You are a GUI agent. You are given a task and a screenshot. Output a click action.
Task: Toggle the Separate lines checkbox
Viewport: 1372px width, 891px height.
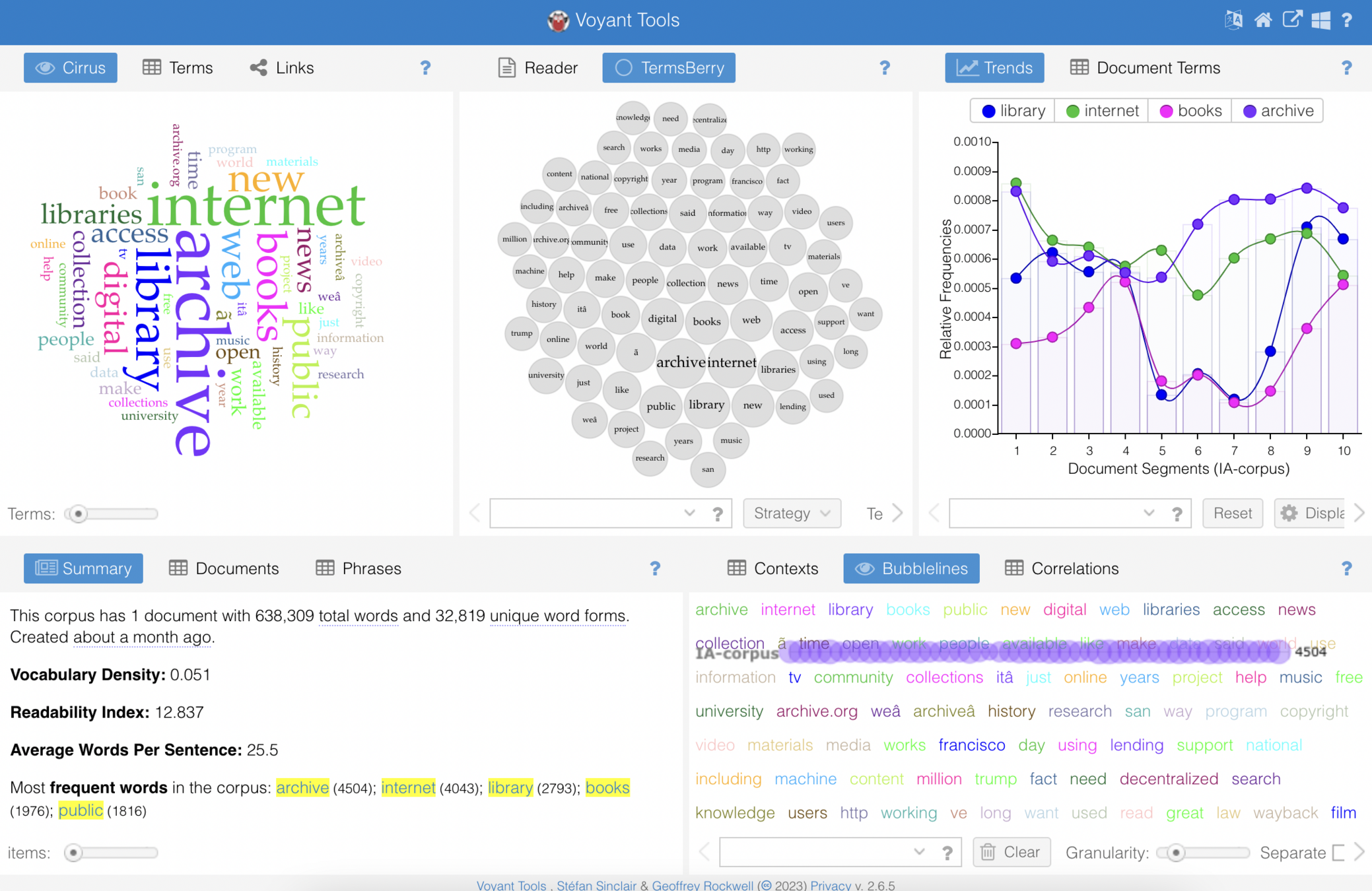point(1338,853)
